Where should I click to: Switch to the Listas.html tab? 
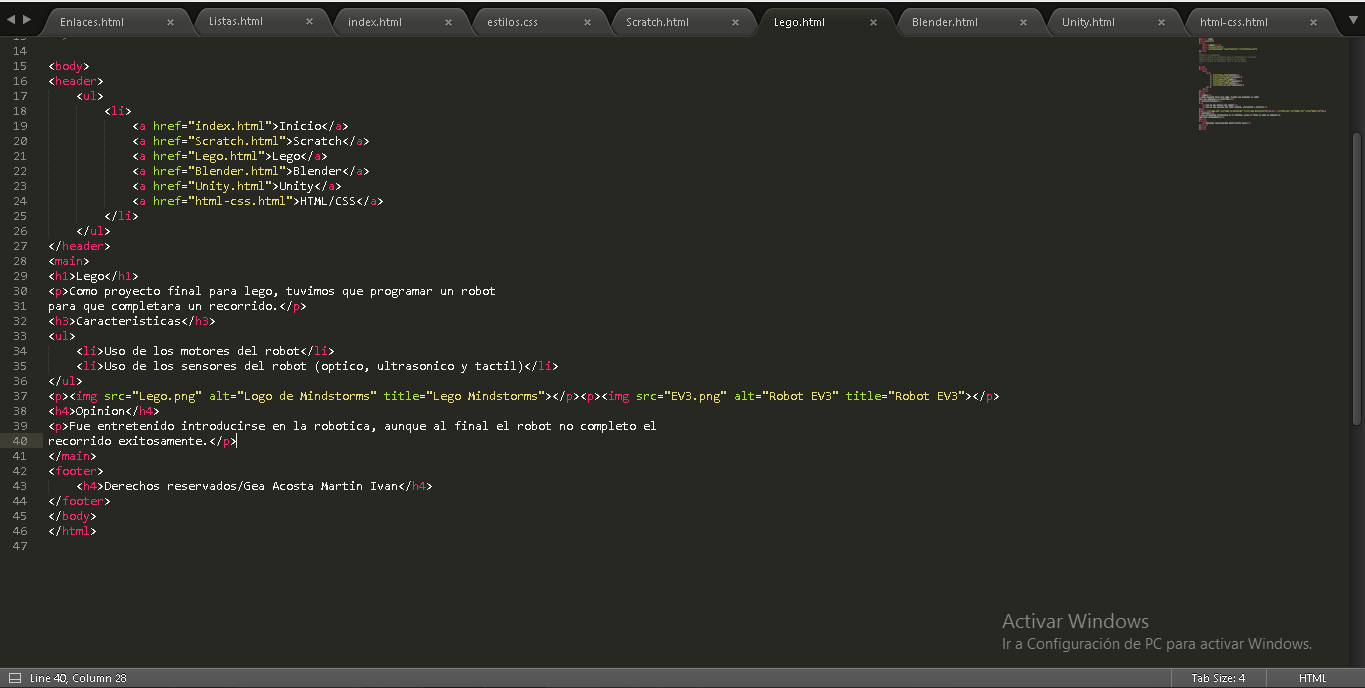click(236, 21)
